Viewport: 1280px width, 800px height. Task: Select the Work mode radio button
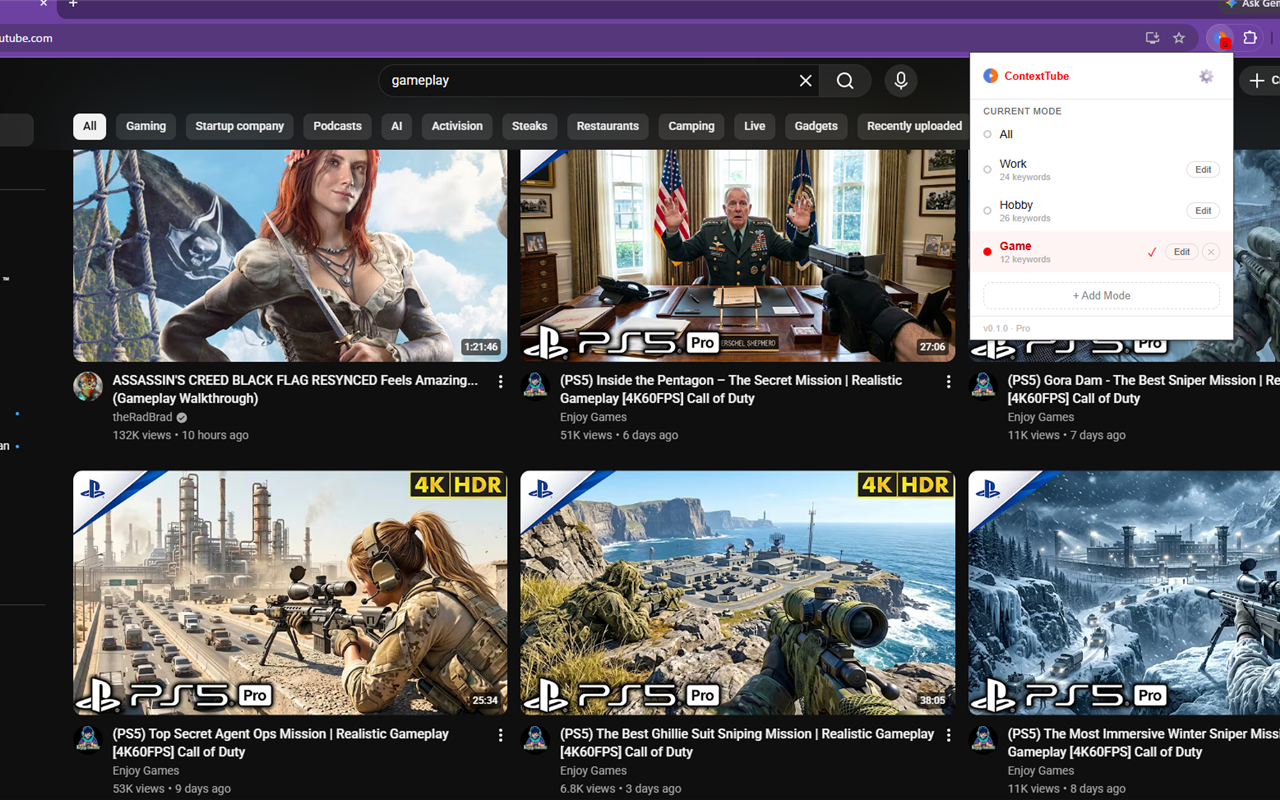pyautogui.click(x=988, y=170)
